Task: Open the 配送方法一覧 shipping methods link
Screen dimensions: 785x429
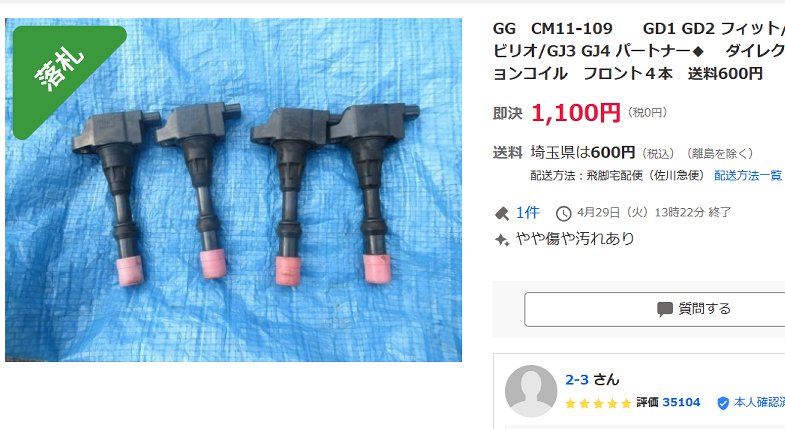Action: point(748,175)
